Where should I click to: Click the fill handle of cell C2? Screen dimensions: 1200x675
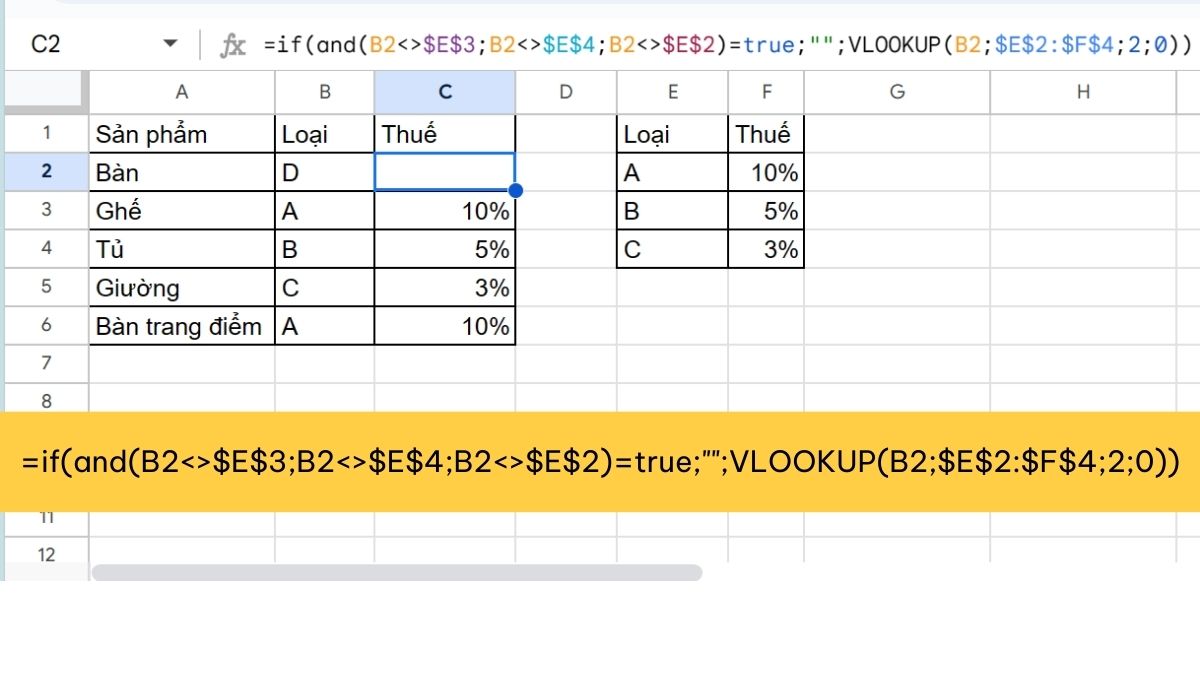516,190
